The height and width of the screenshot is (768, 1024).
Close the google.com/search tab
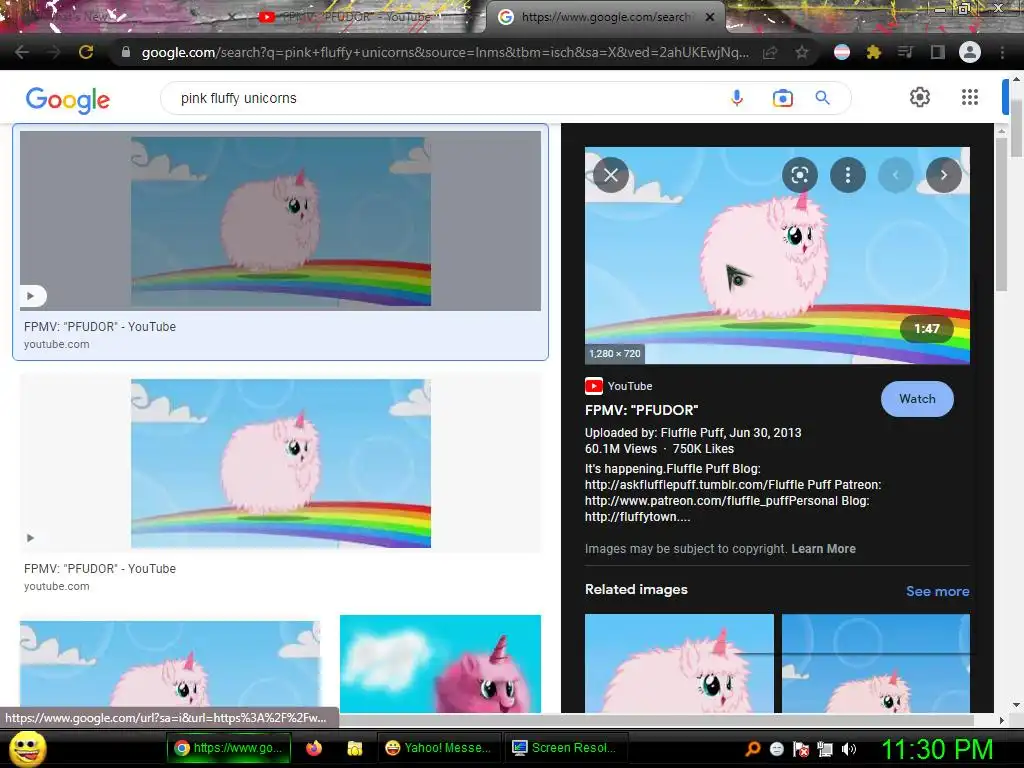tap(710, 17)
